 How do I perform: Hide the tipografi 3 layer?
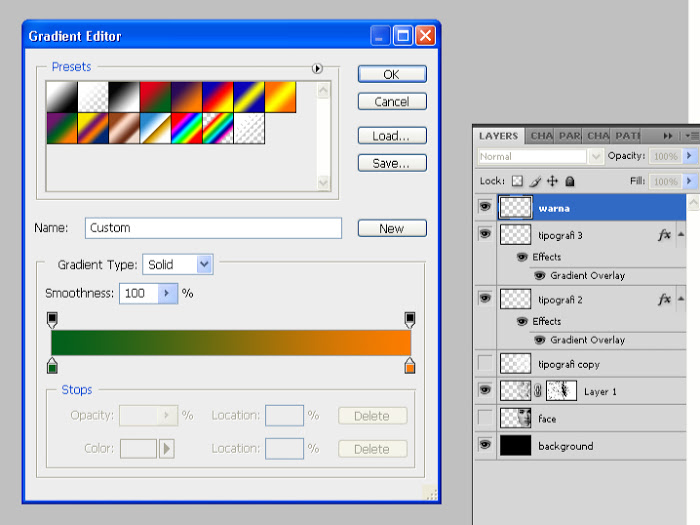(485, 233)
